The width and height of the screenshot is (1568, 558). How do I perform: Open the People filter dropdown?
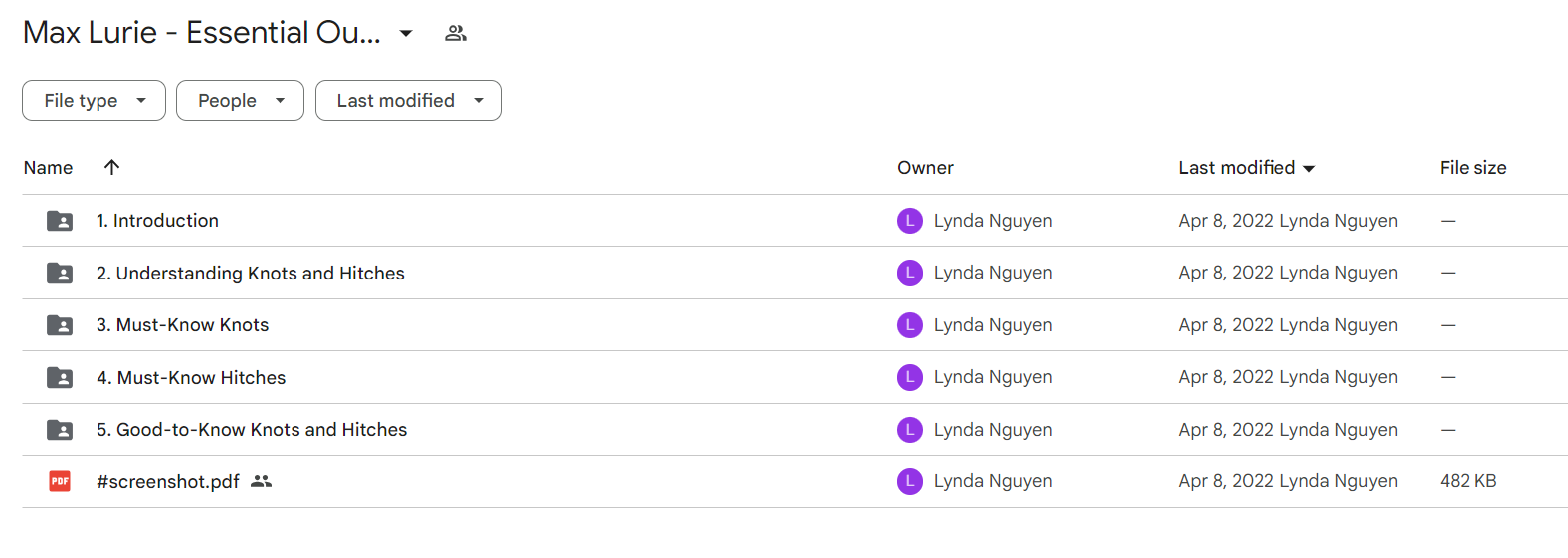240,100
